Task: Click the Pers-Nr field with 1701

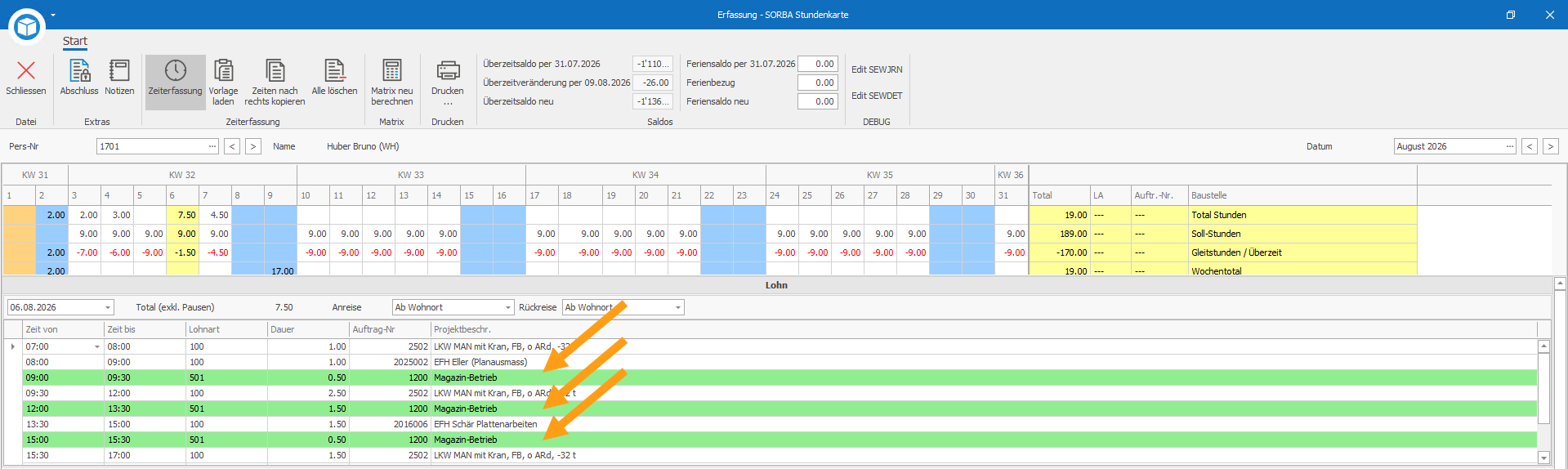Action: [x=151, y=146]
